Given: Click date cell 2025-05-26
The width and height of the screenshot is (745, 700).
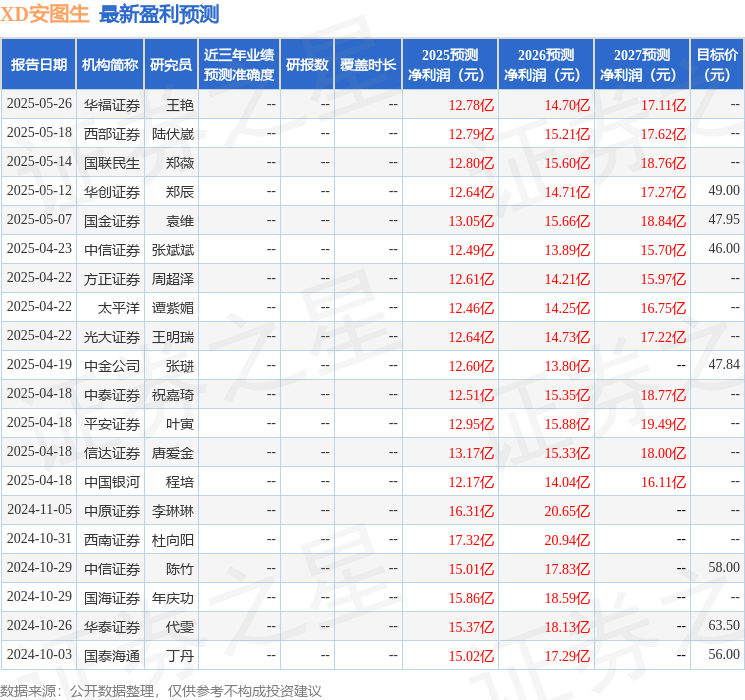Looking at the screenshot, I should click(x=39, y=104).
